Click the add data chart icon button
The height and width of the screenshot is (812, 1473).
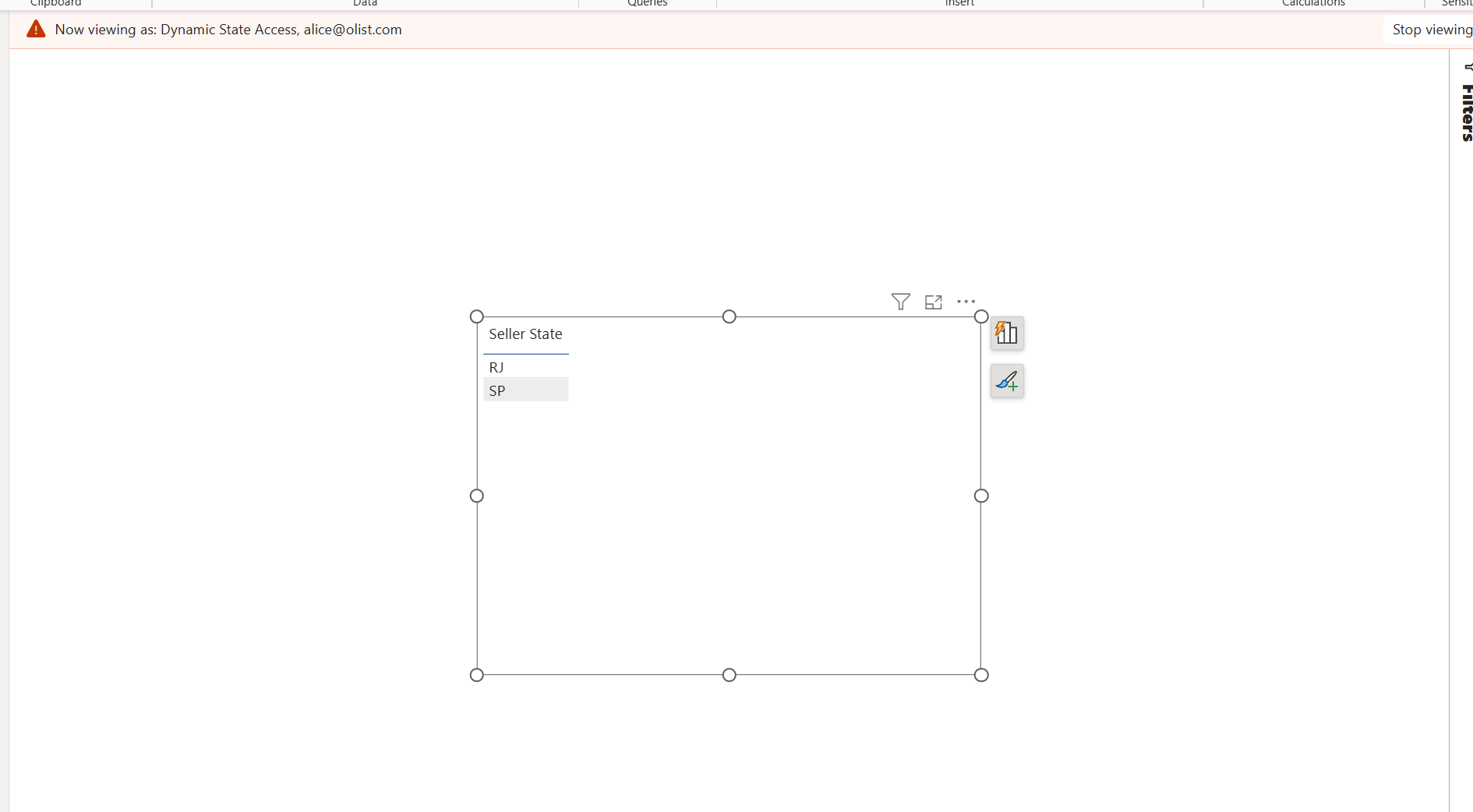1007,334
